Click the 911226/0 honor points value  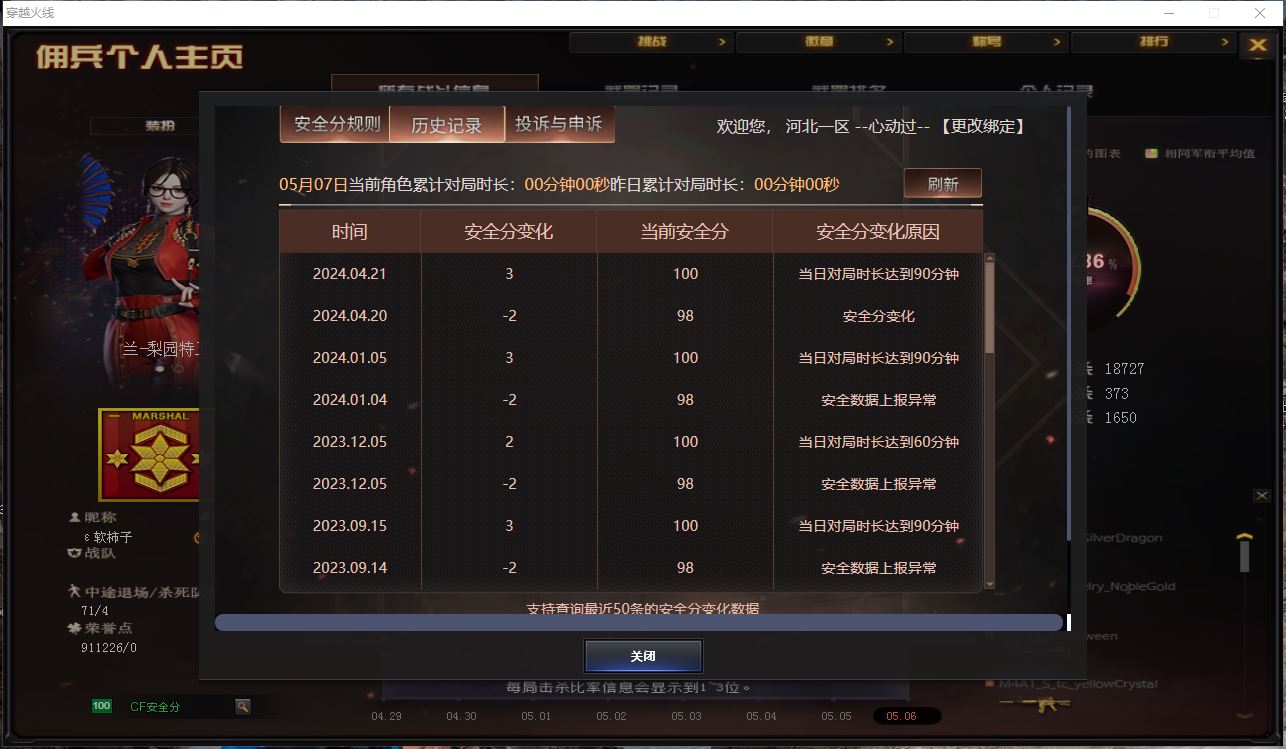pyautogui.click(x=109, y=648)
